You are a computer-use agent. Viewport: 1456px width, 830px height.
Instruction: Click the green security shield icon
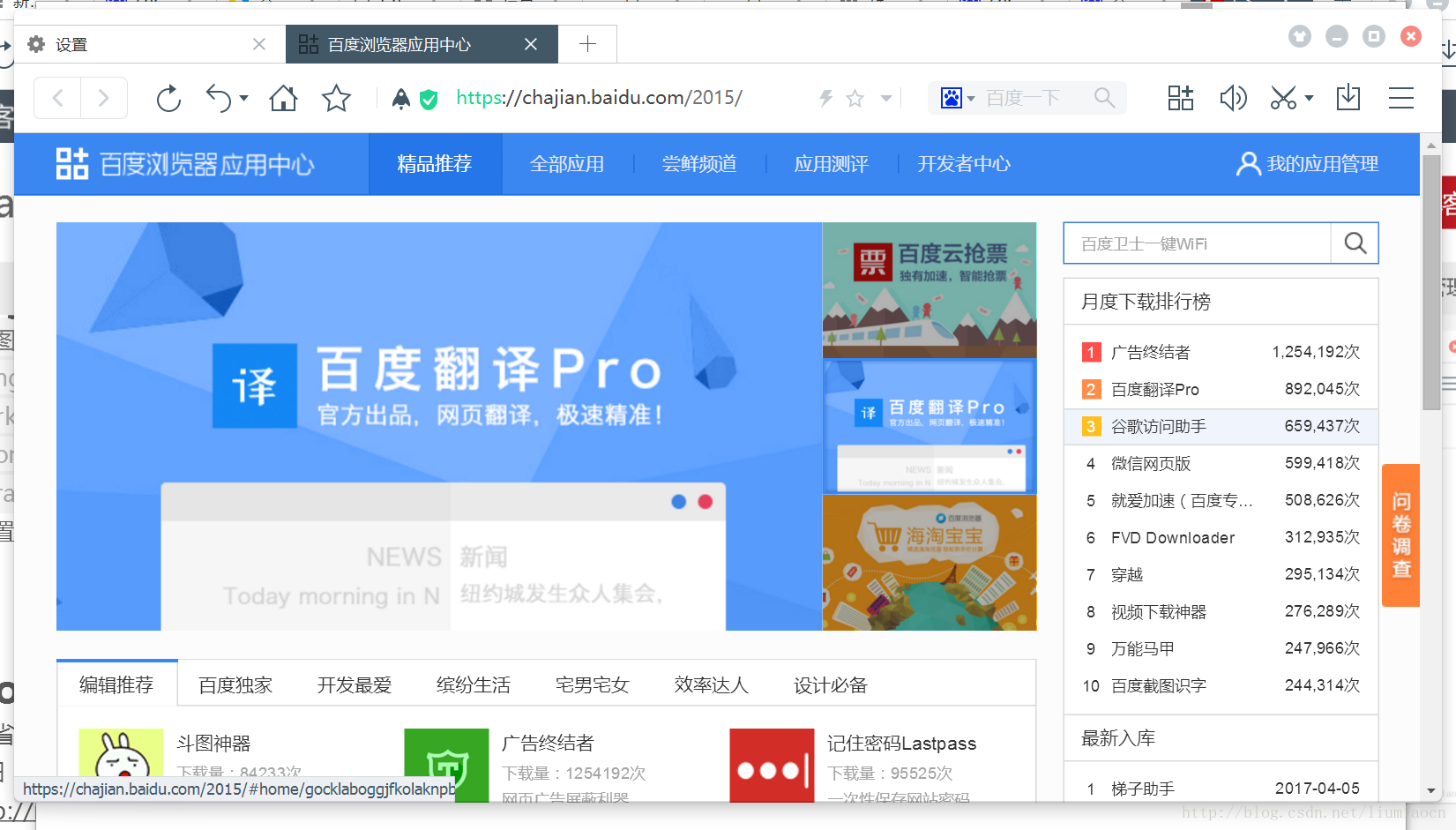coord(429,99)
